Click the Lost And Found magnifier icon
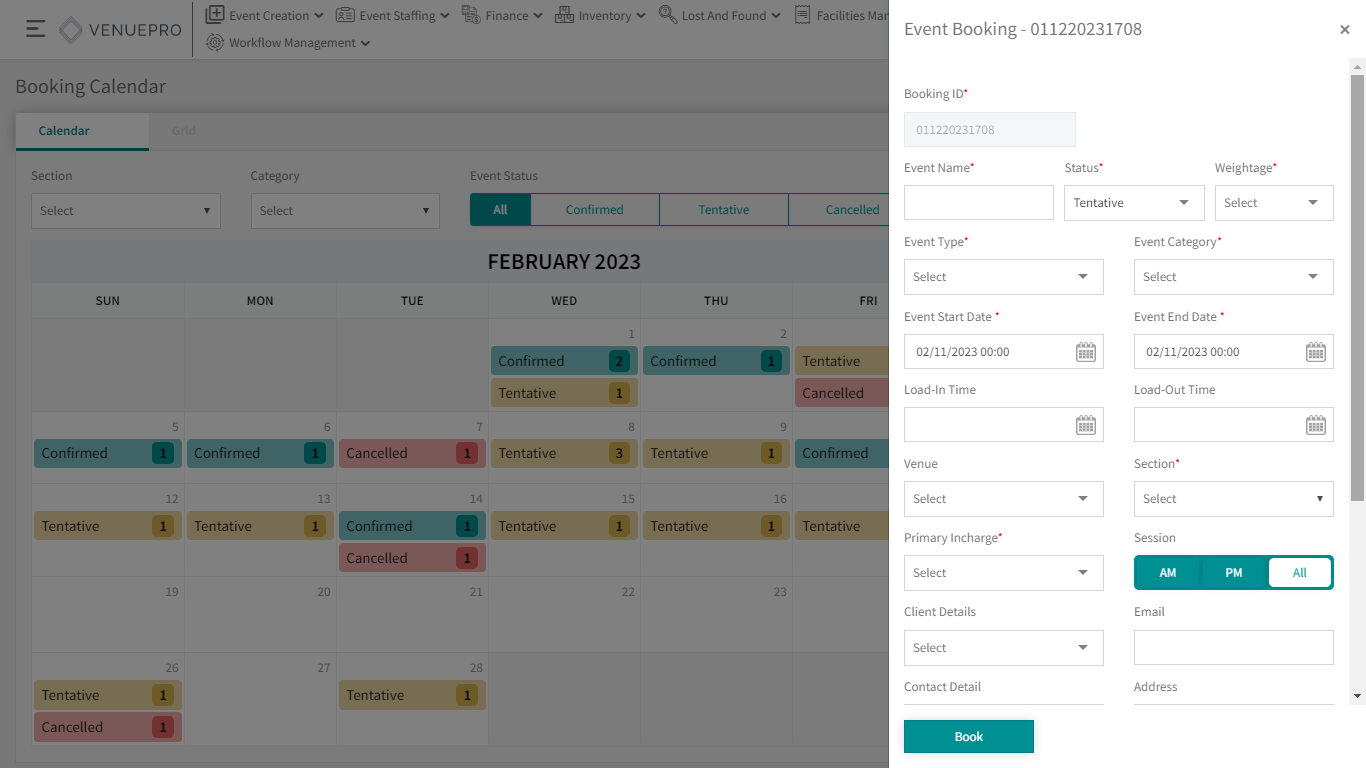This screenshot has width=1366, height=768. pyautogui.click(x=667, y=15)
